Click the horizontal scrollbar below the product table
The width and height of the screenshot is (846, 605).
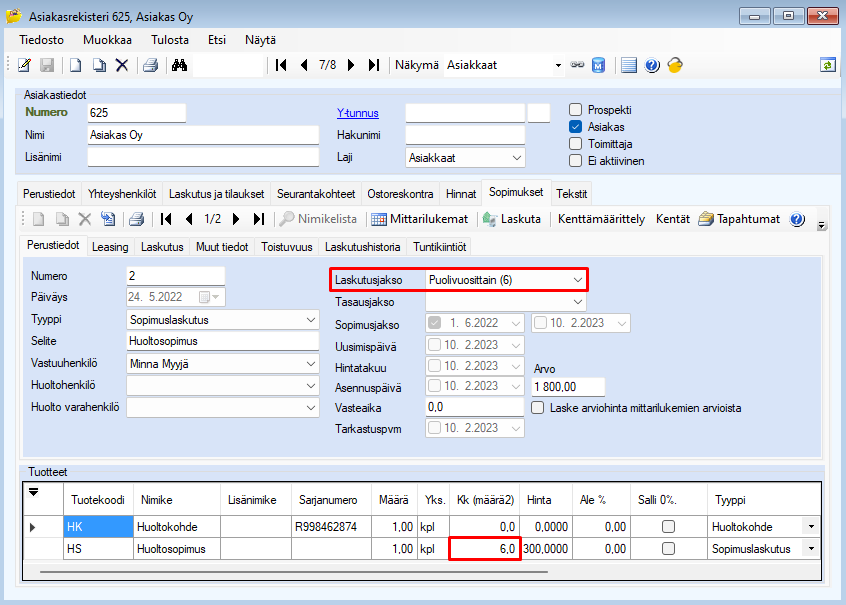[294, 571]
